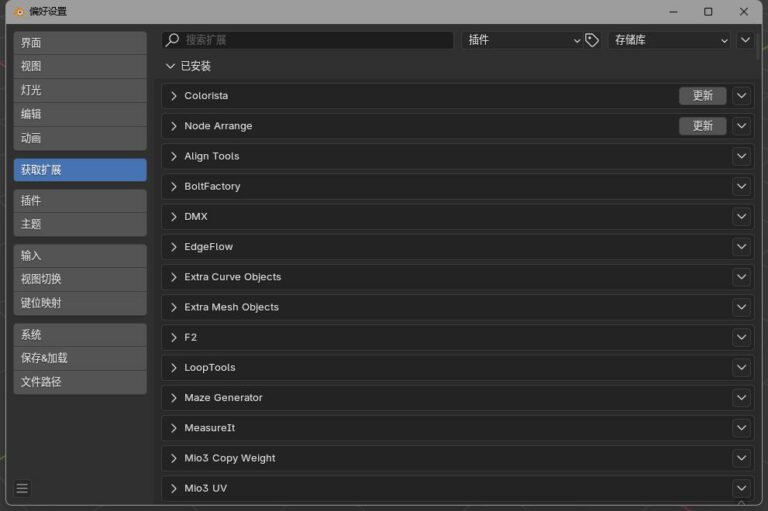This screenshot has height=511, width=768.
Task: Switch to the 主题 tab
Action: pos(80,224)
